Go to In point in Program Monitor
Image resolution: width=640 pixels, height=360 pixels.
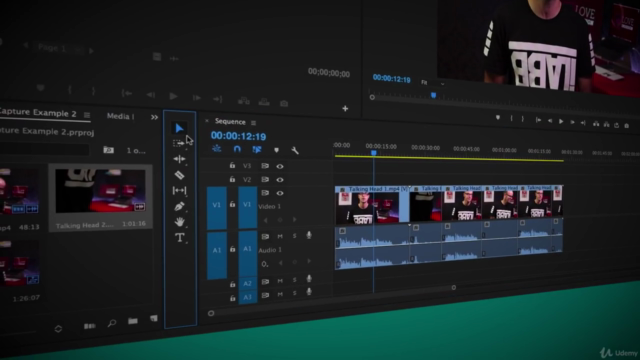tap(538, 120)
